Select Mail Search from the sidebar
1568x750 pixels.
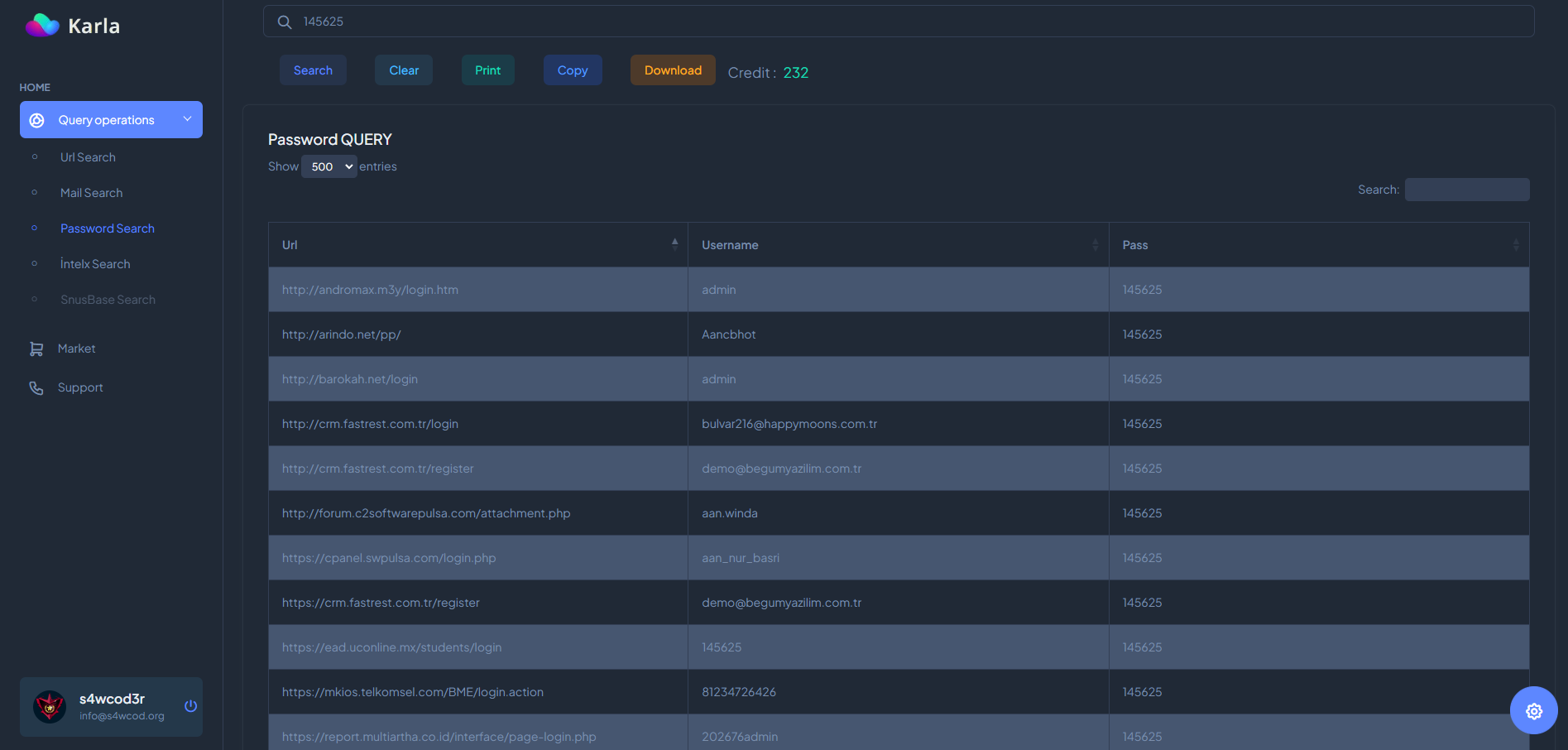pos(91,193)
